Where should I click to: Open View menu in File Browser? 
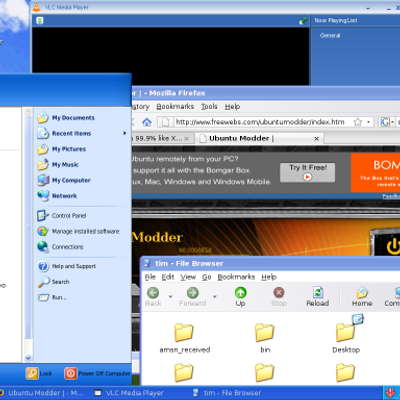pyautogui.click(x=188, y=277)
